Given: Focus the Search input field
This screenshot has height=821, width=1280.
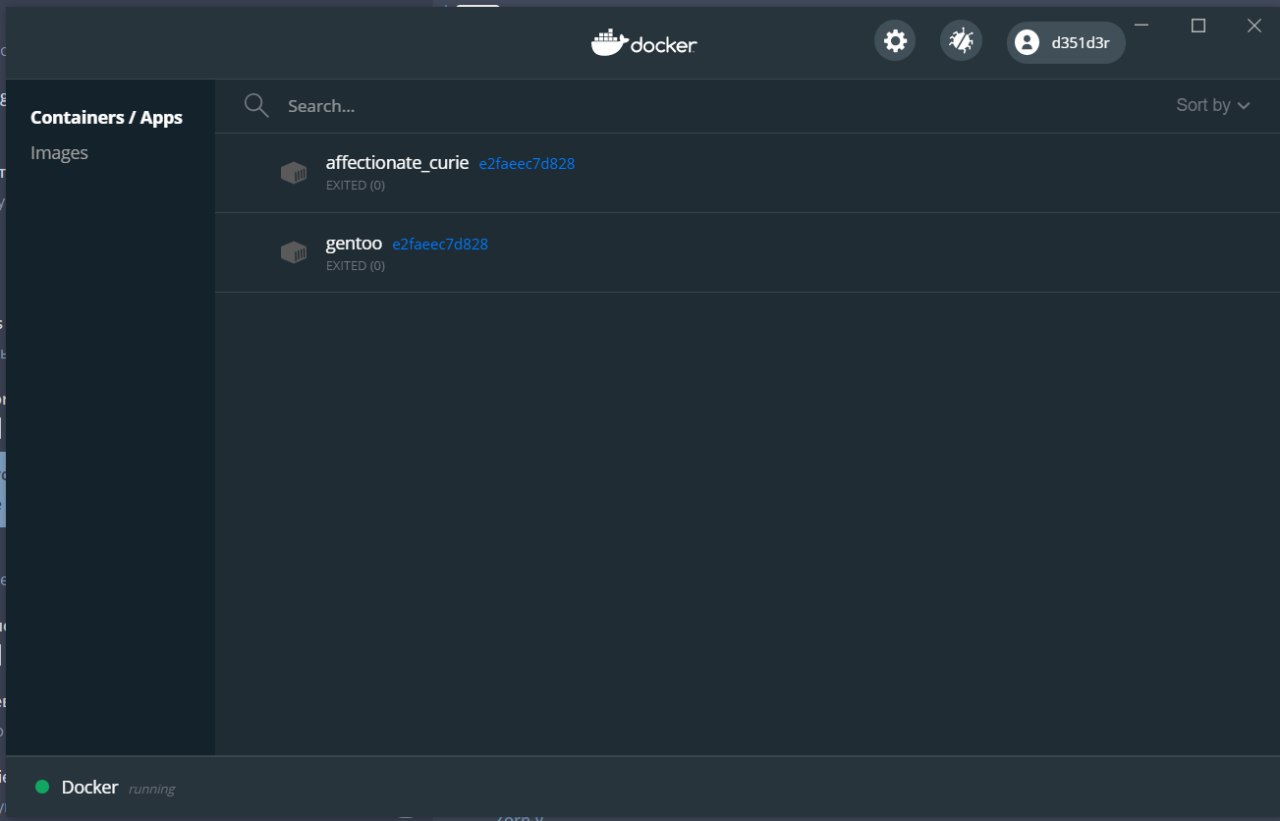Looking at the screenshot, I should (x=700, y=106).
